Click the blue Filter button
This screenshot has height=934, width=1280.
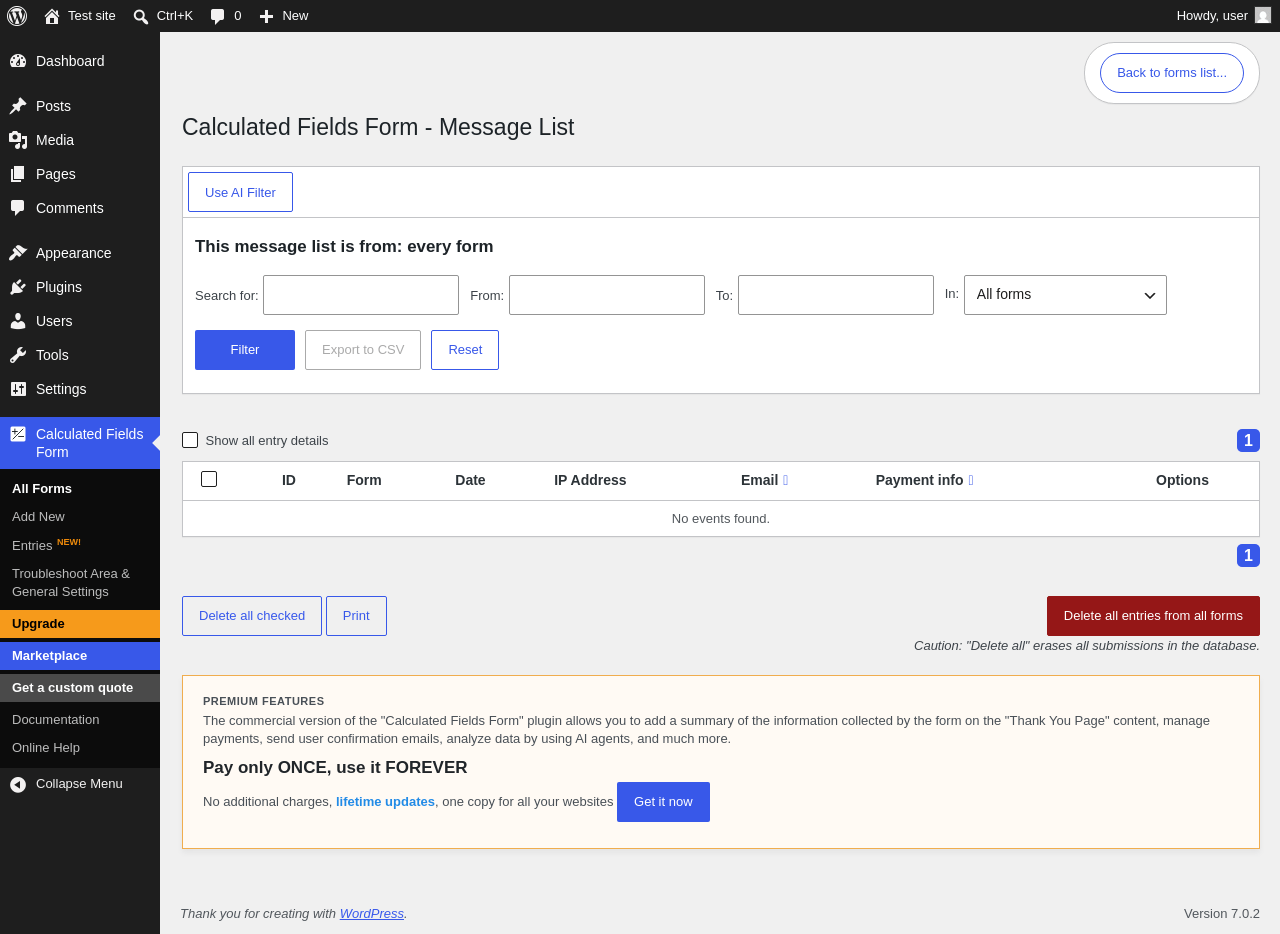[x=245, y=350]
